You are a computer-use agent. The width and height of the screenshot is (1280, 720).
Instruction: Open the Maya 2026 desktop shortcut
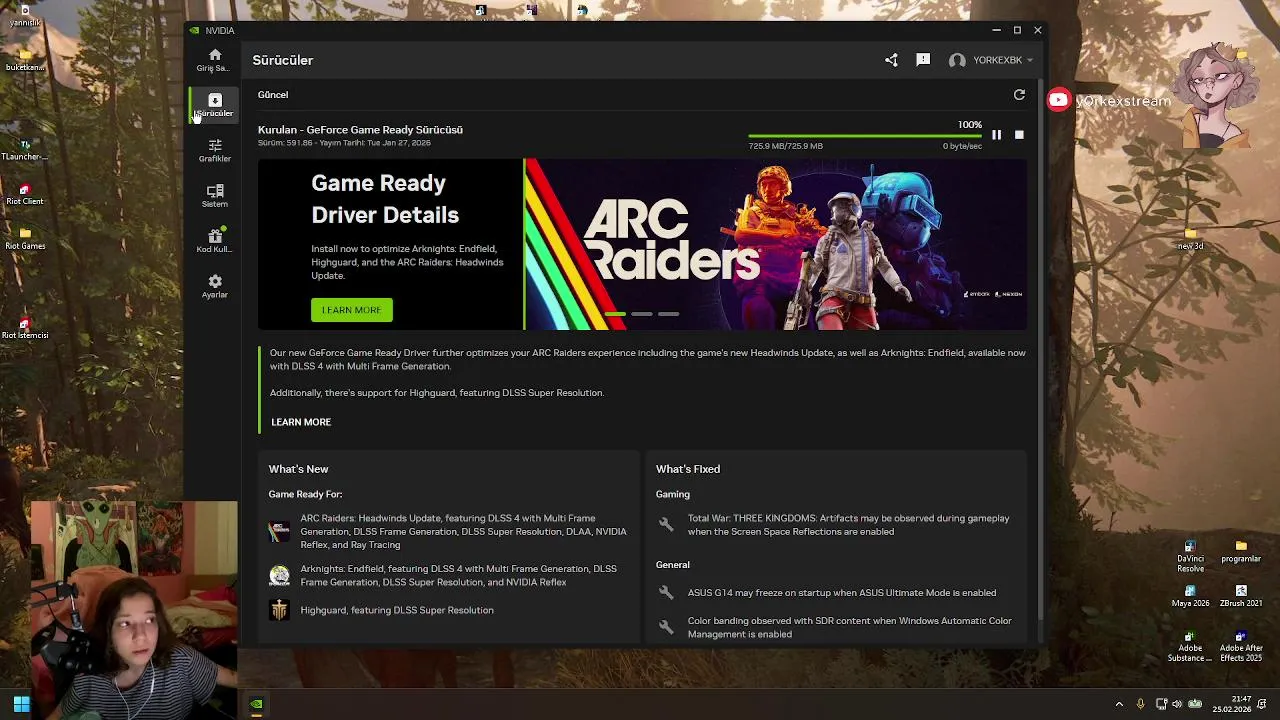1190,597
